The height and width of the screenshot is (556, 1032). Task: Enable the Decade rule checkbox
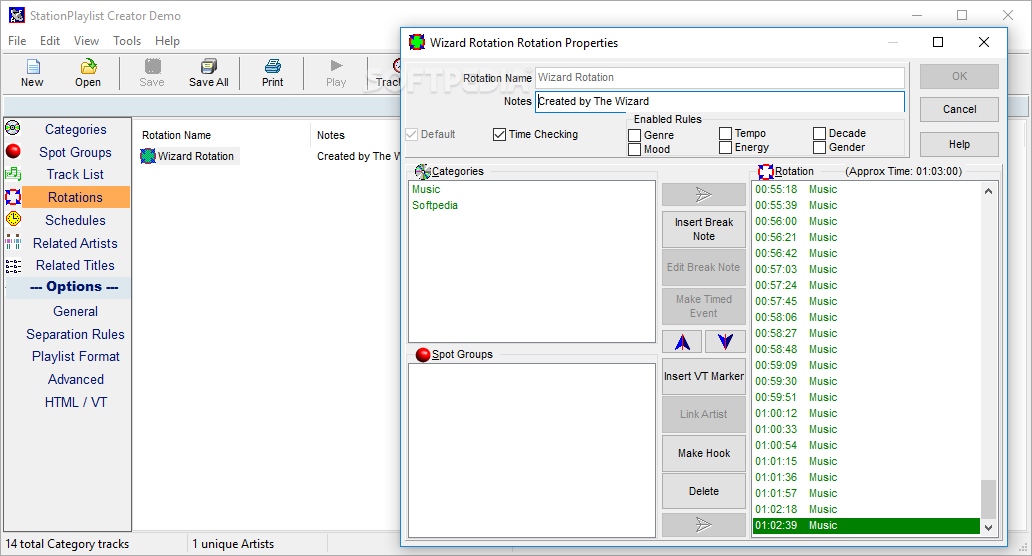819,133
